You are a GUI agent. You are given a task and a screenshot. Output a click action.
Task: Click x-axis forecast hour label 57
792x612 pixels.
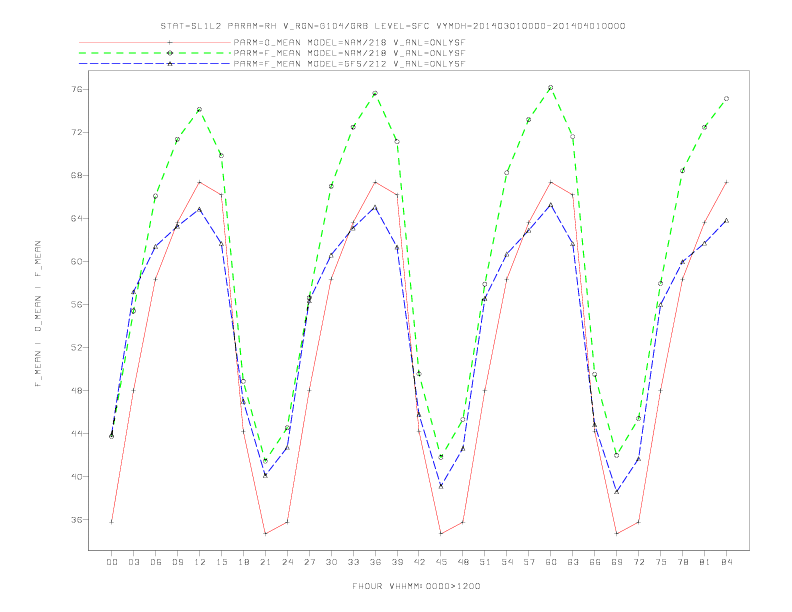tap(529, 562)
